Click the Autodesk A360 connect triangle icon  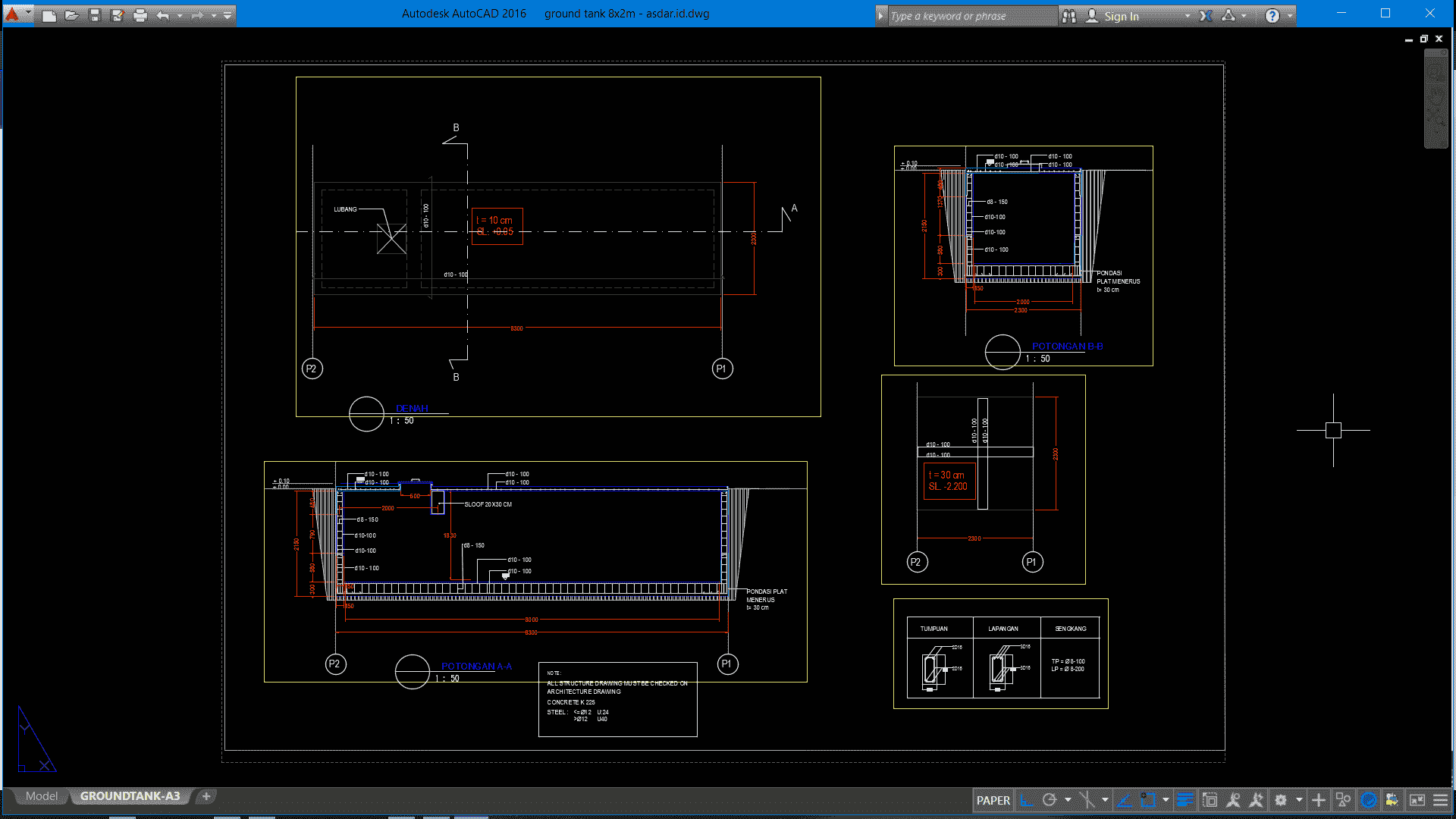coord(1228,16)
